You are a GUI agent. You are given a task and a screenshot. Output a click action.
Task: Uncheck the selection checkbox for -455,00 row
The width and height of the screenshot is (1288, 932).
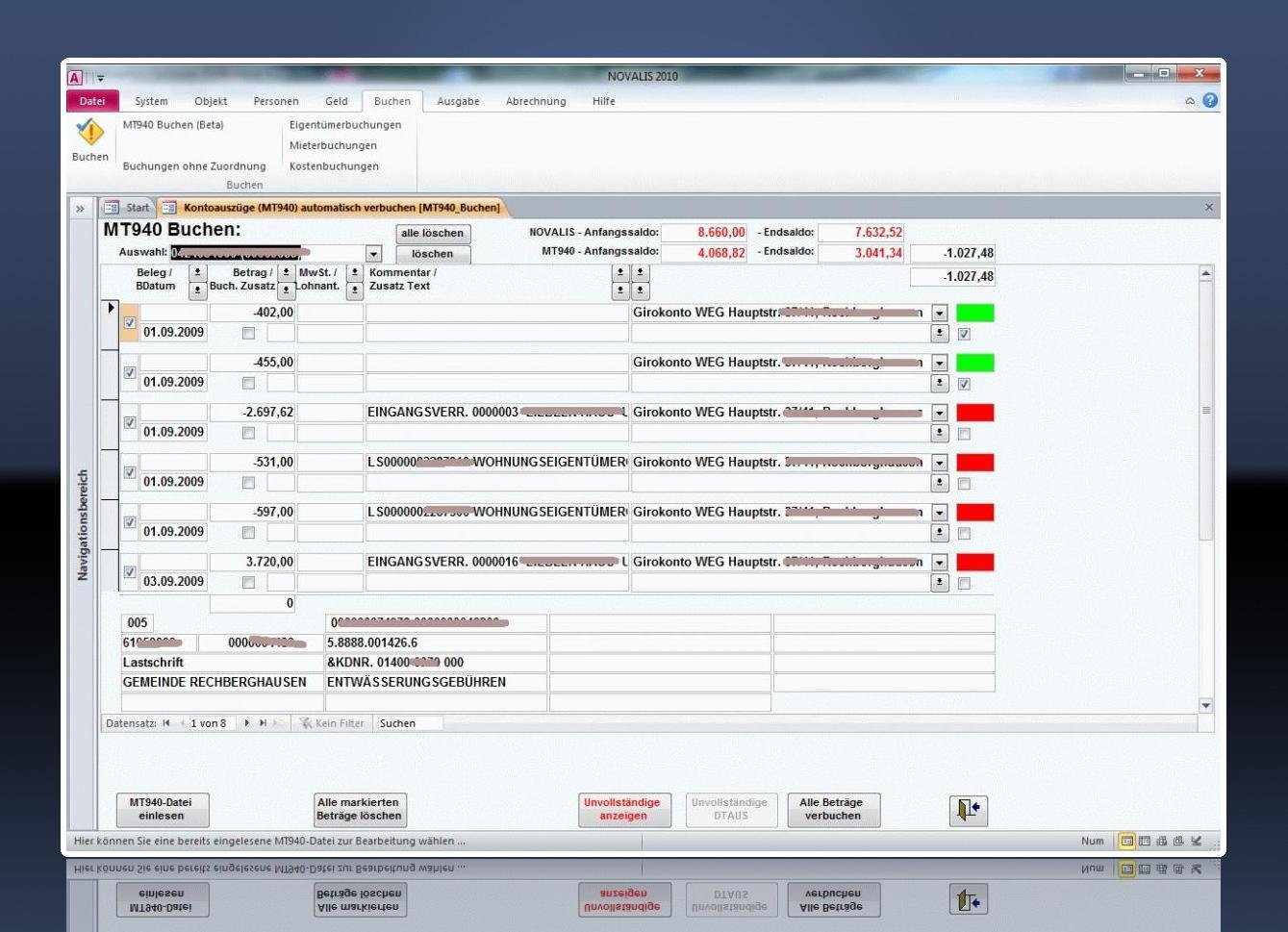(x=130, y=373)
